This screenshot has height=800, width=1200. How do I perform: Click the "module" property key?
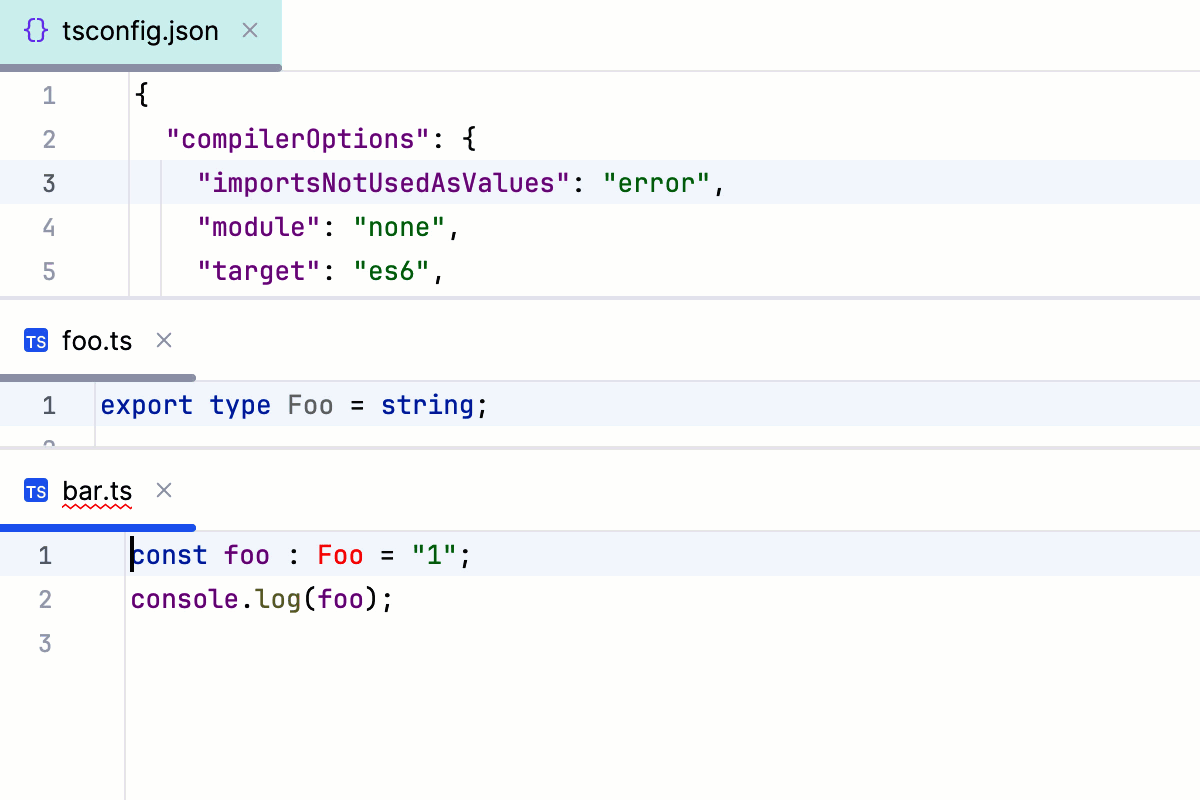[x=258, y=227]
